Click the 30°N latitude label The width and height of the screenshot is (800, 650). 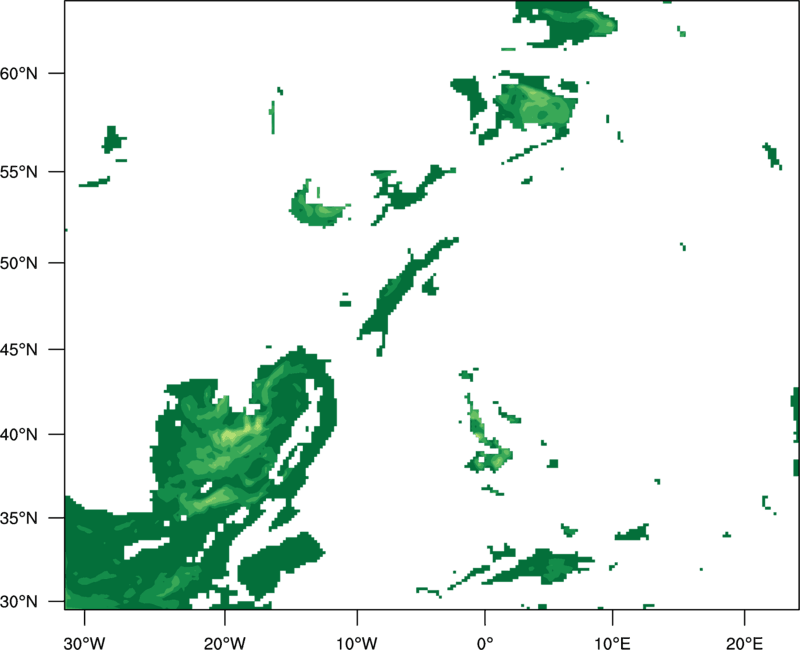[19, 602]
